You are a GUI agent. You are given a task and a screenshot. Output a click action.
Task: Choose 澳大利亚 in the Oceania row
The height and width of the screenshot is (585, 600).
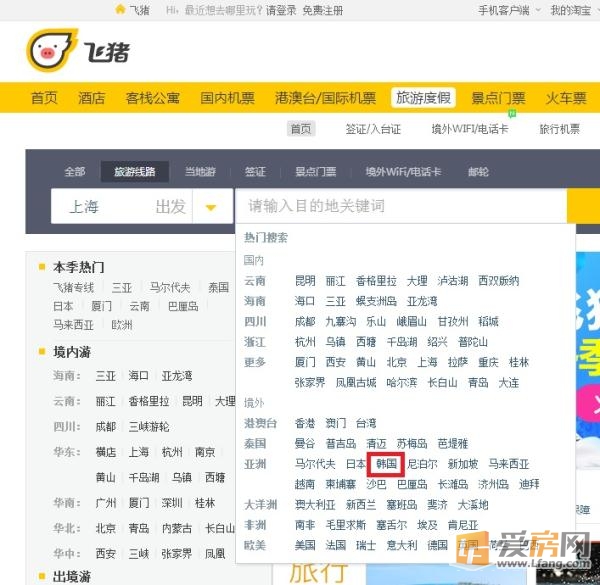pos(315,505)
